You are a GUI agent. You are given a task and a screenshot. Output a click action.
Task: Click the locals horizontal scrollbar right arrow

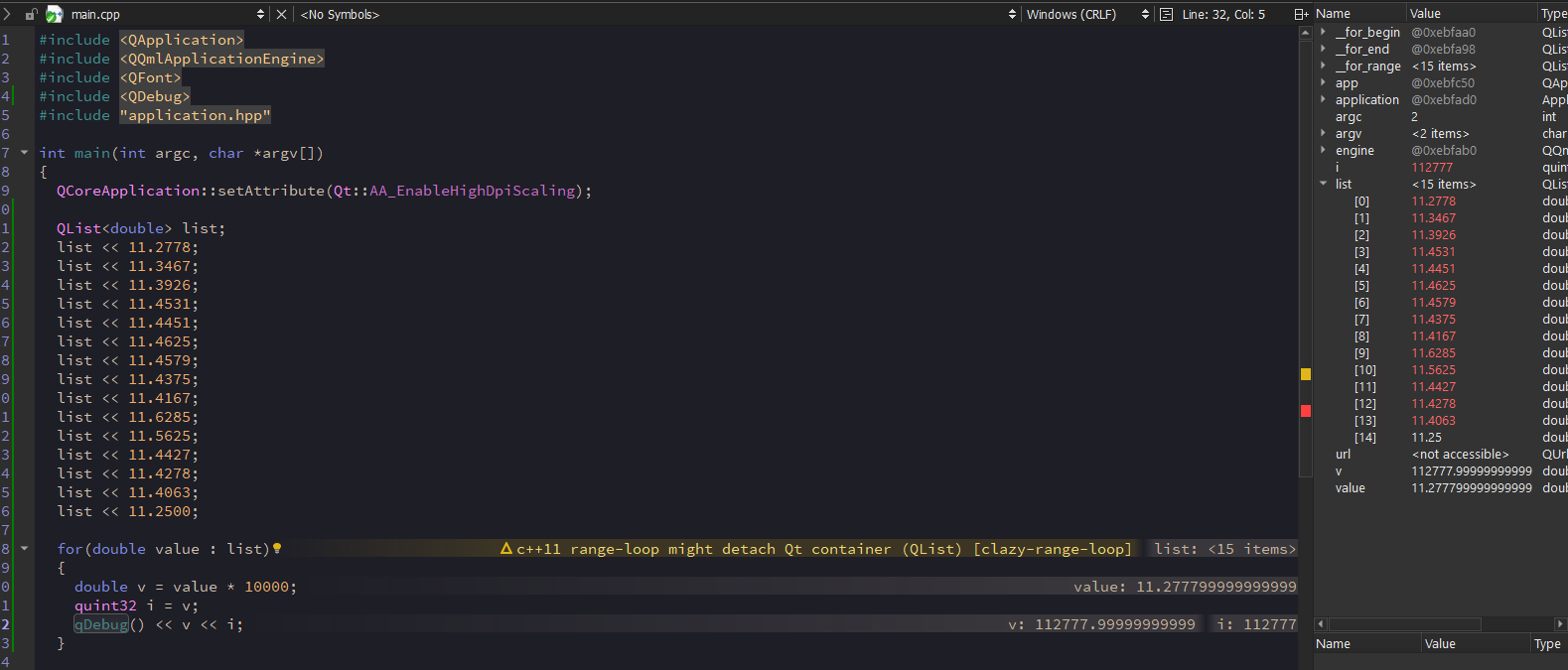pos(1560,624)
